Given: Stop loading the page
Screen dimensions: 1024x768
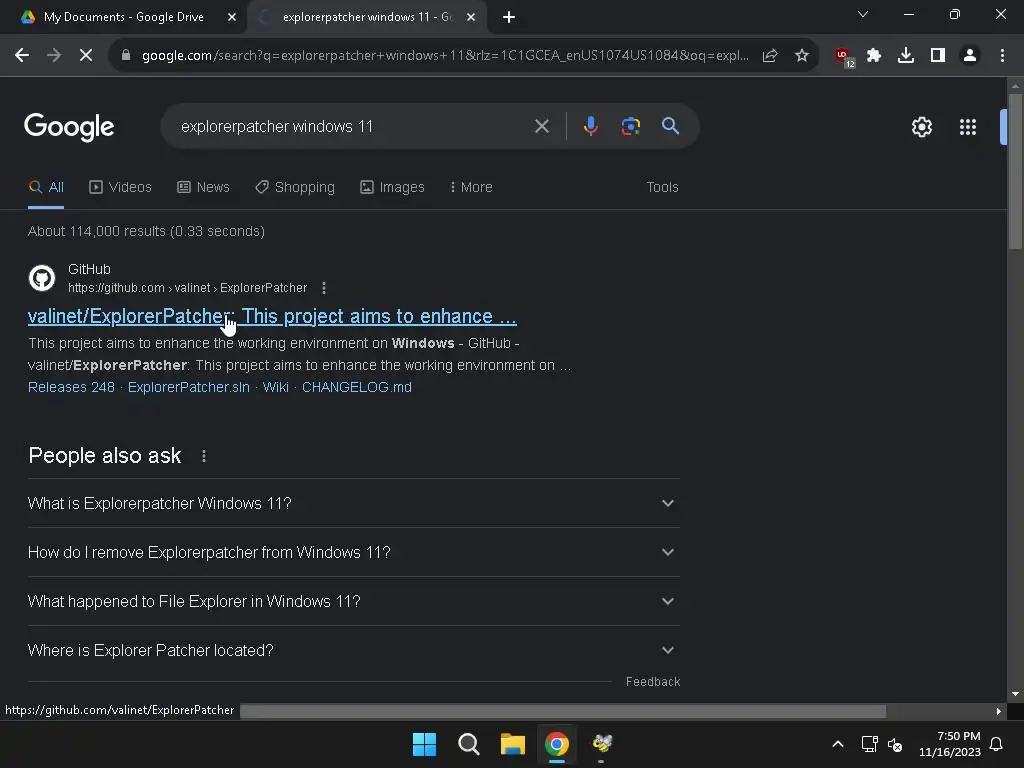Looking at the screenshot, I should click(86, 56).
